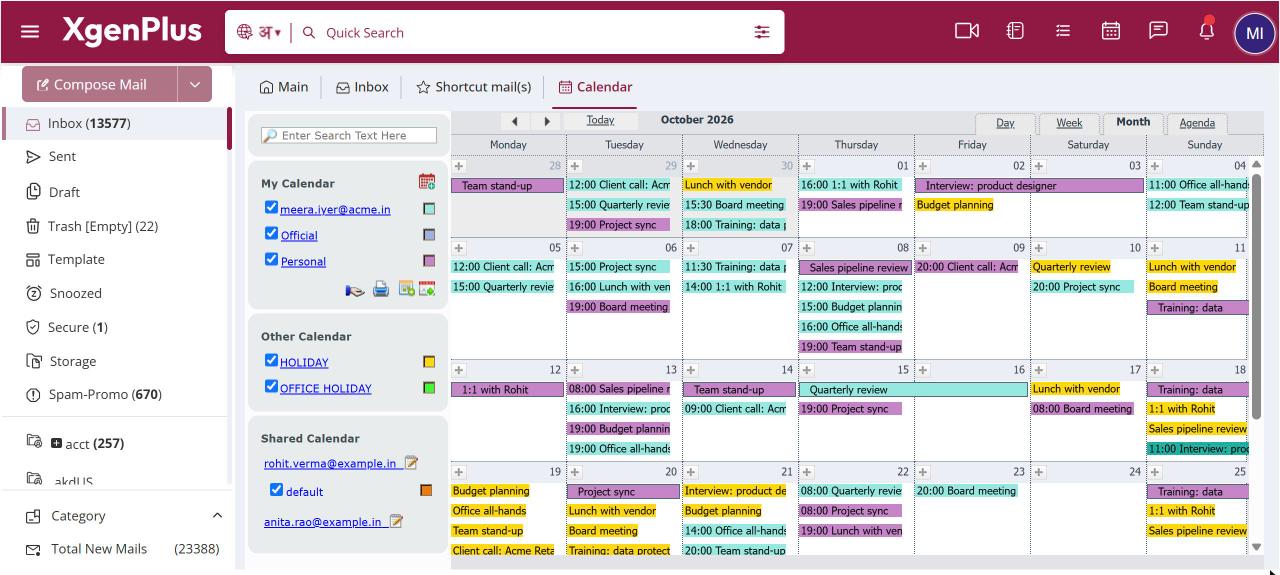Add event on October 24 plus icon

click(x=1039, y=472)
